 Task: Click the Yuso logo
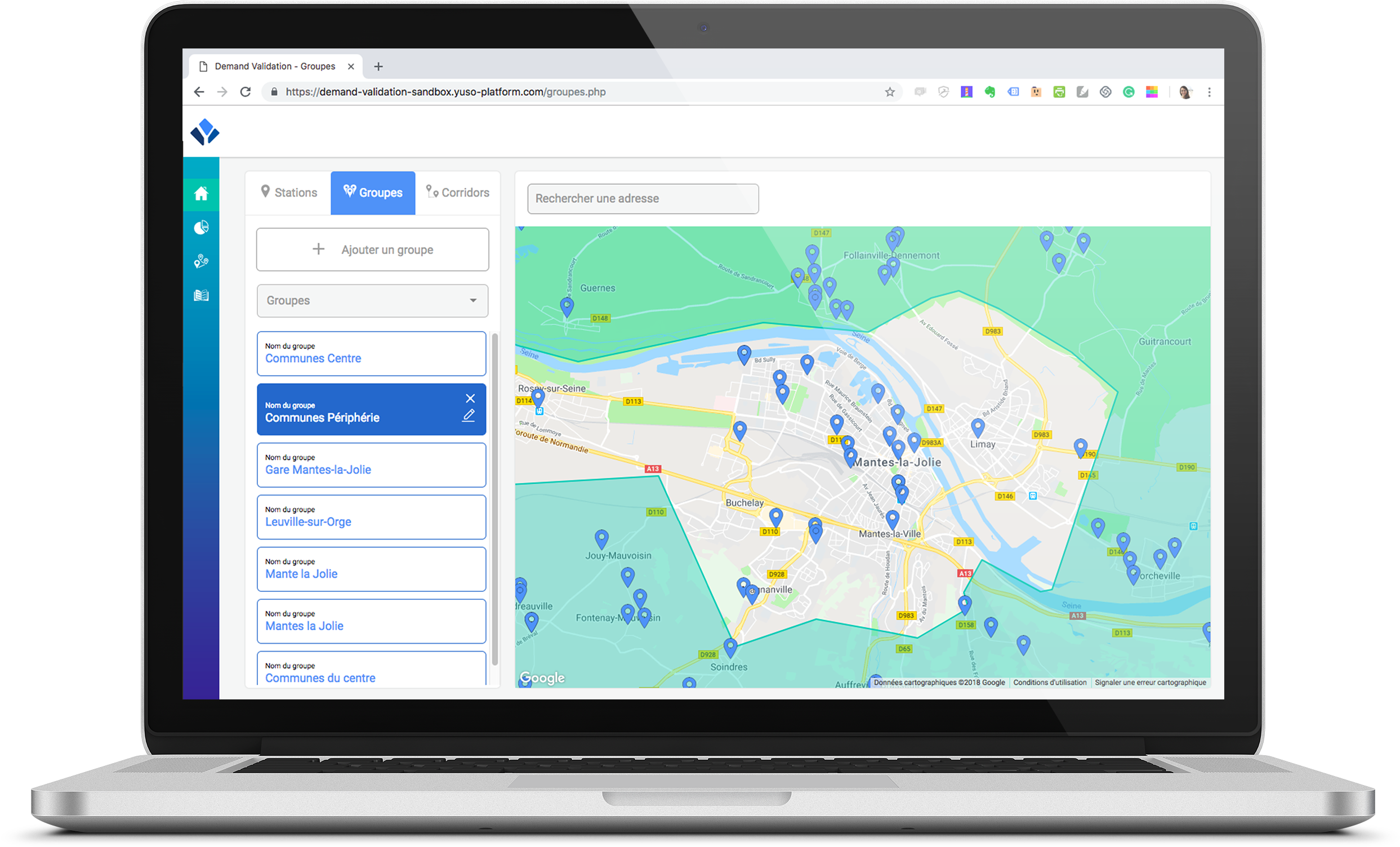click(x=204, y=132)
